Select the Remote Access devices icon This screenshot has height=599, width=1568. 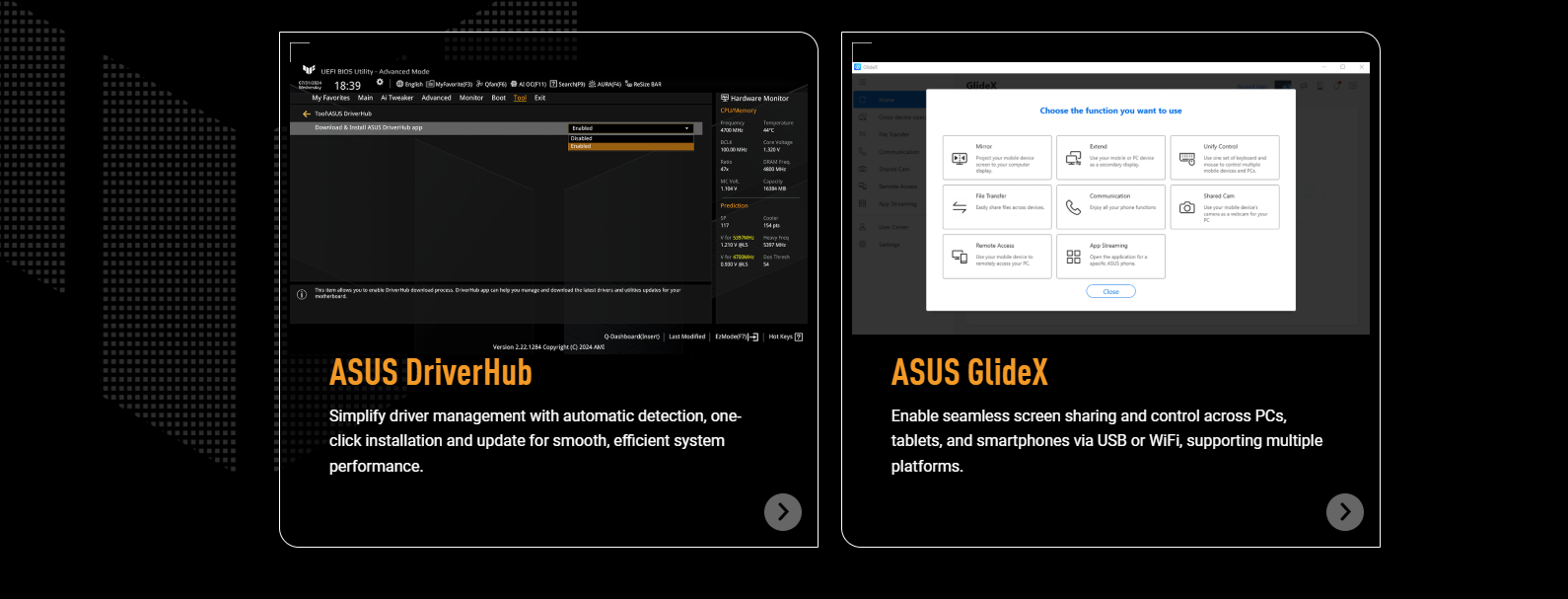coord(959,257)
